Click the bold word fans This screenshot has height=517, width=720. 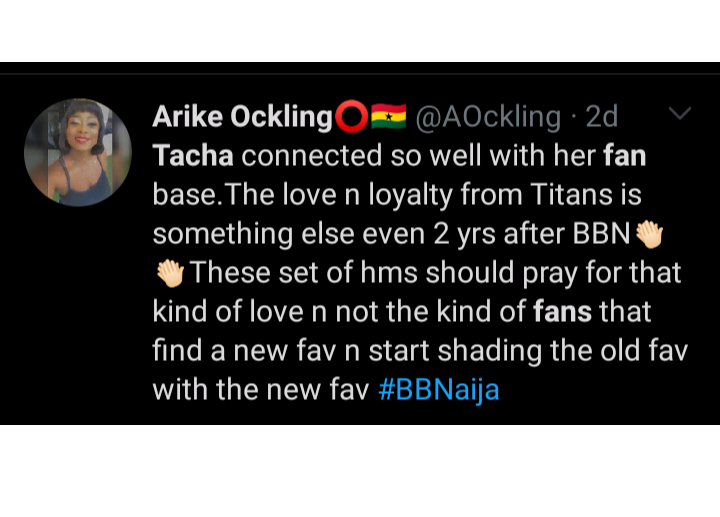pos(563,311)
